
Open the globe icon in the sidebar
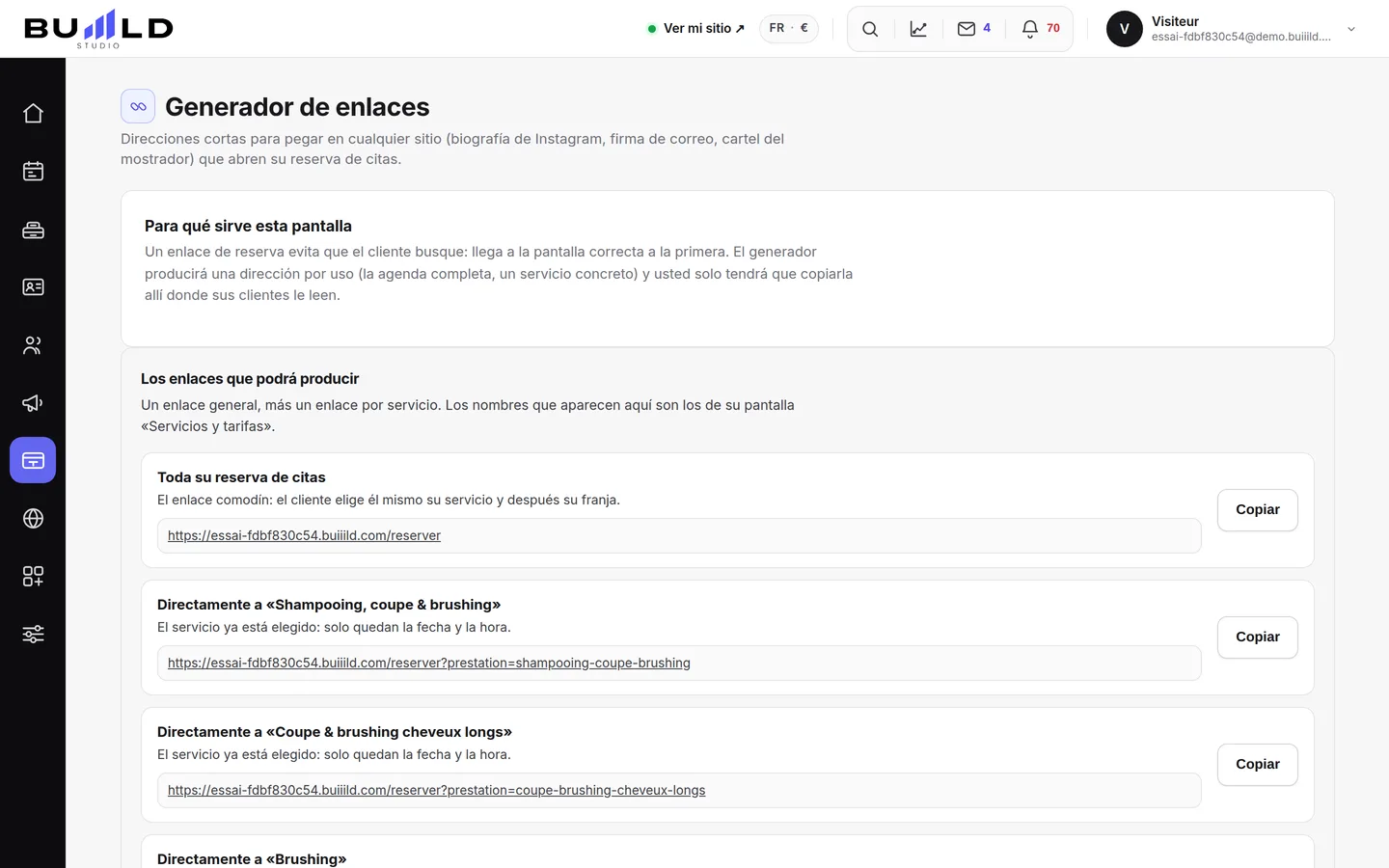pos(33,519)
